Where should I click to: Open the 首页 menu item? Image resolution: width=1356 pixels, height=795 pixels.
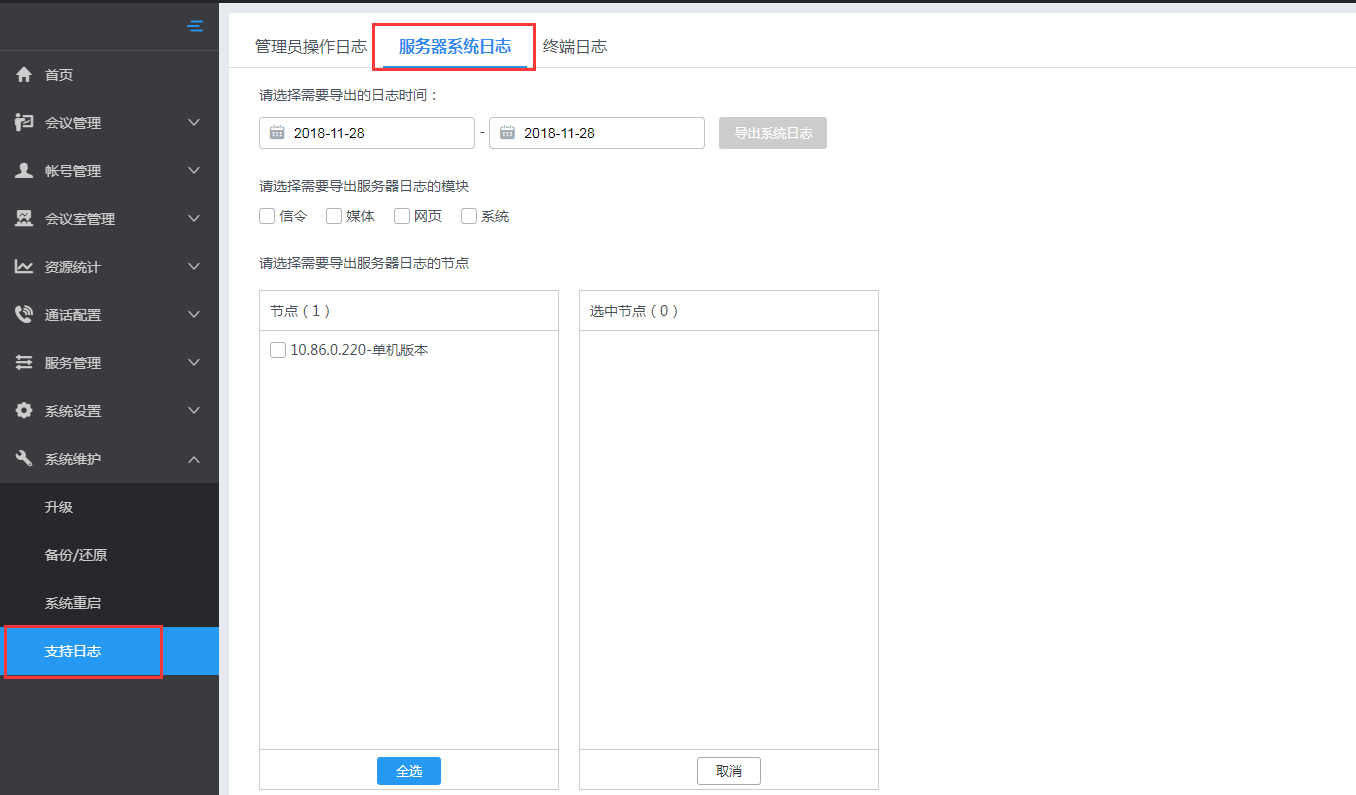pyautogui.click(x=109, y=75)
